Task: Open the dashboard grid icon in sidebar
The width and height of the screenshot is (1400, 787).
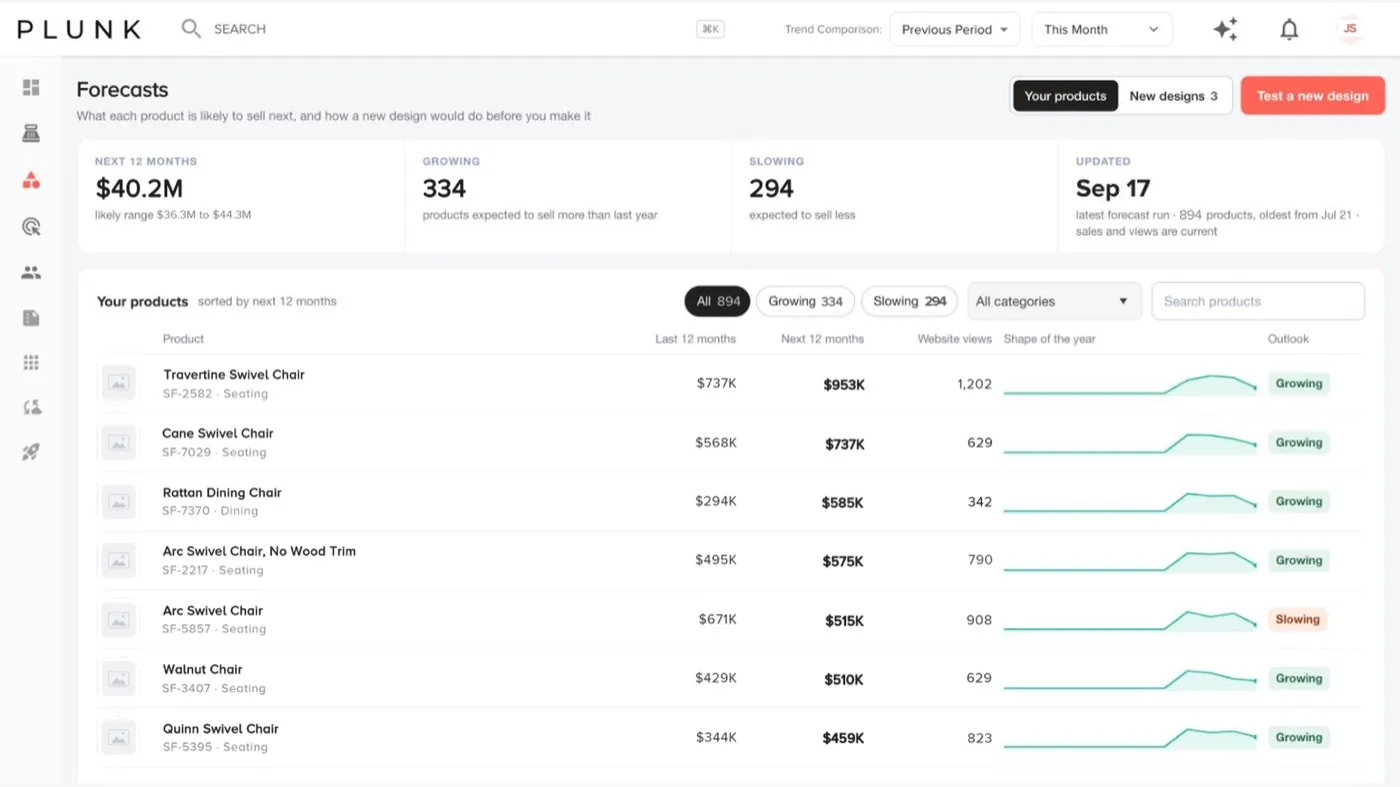Action: 31,88
